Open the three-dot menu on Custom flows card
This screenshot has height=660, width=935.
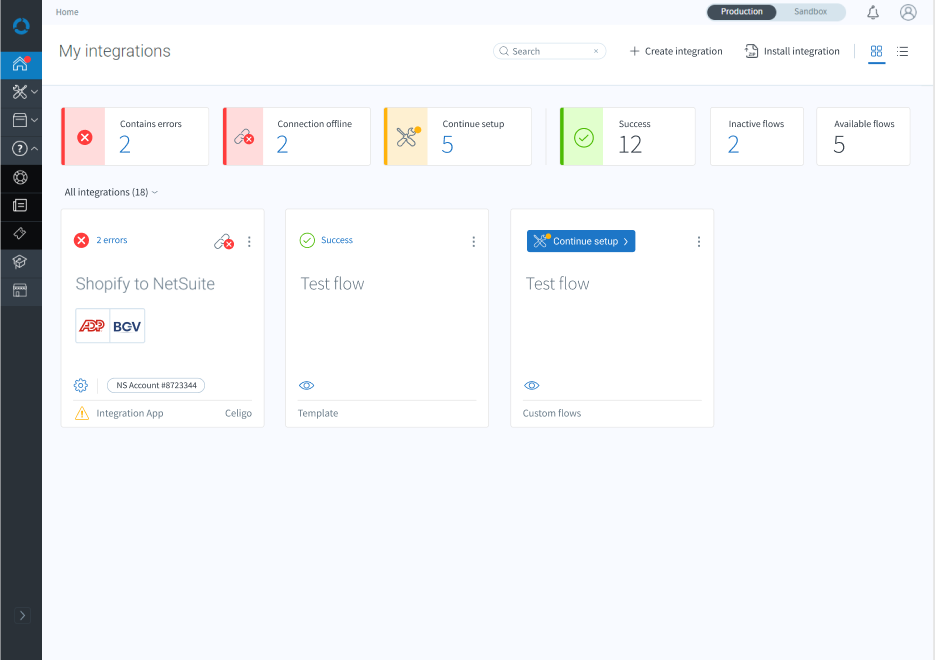[698, 241]
